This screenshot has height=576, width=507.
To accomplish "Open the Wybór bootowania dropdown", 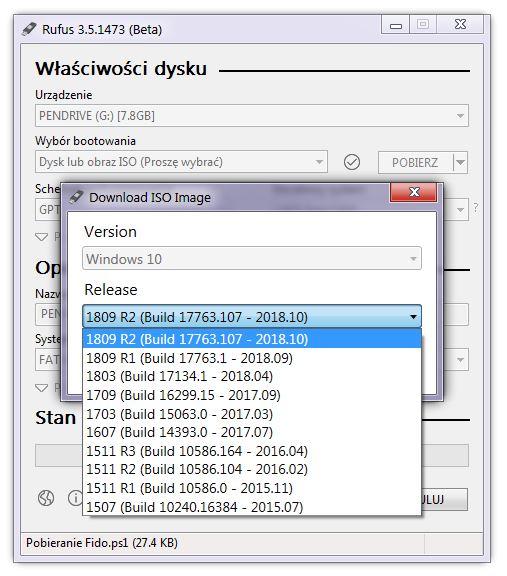I will point(181,162).
